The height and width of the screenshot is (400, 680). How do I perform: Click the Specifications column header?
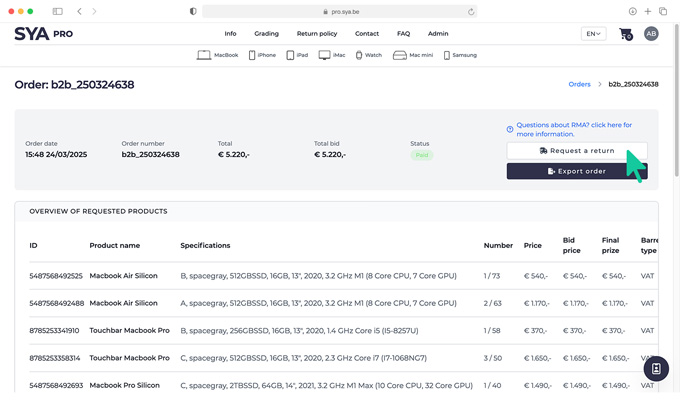click(x=205, y=245)
